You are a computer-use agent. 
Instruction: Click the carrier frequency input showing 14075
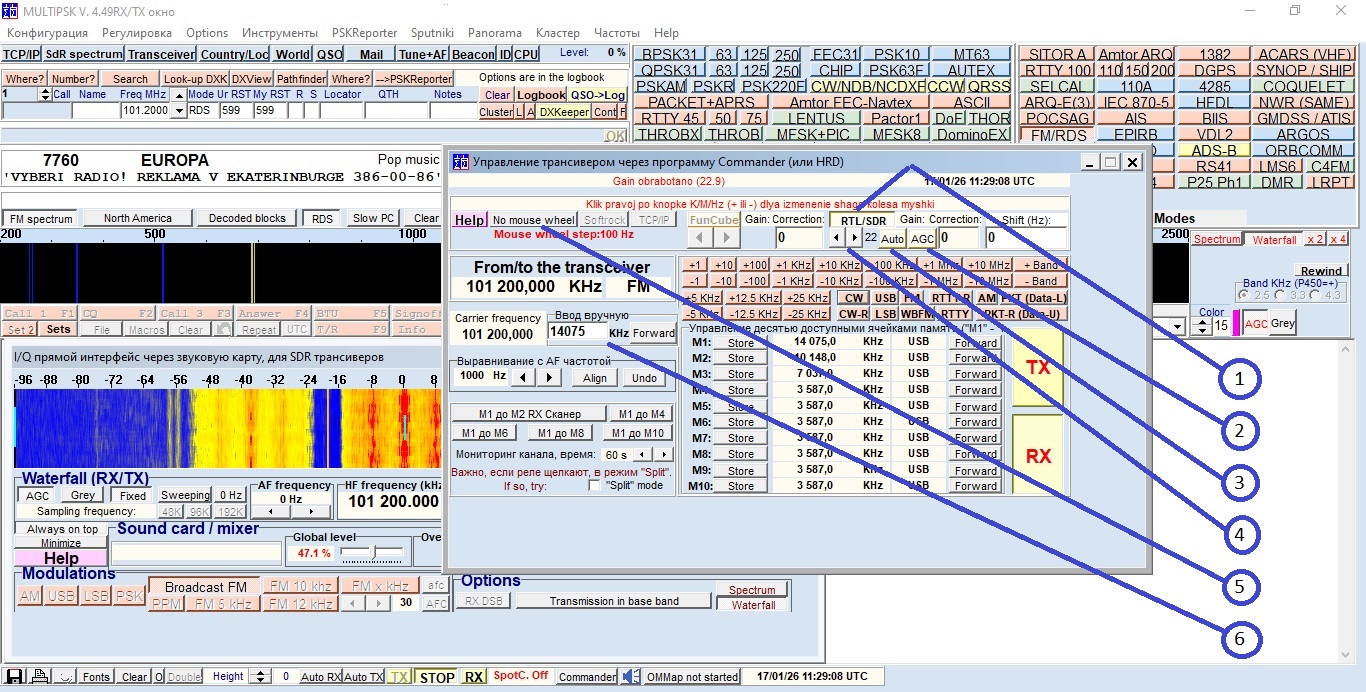pos(579,332)
